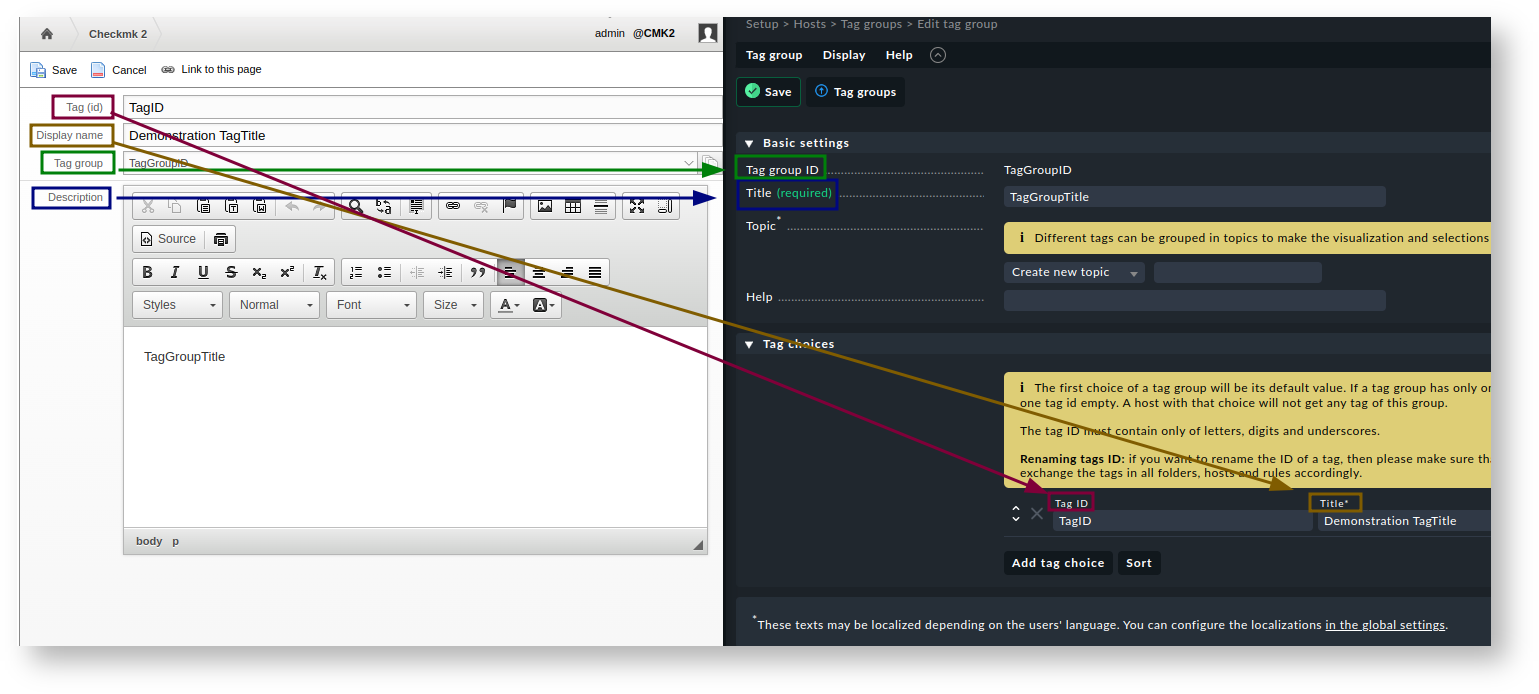Toggle numbered list
Viewport: 1539px width, 694px height.
[356, 272]
